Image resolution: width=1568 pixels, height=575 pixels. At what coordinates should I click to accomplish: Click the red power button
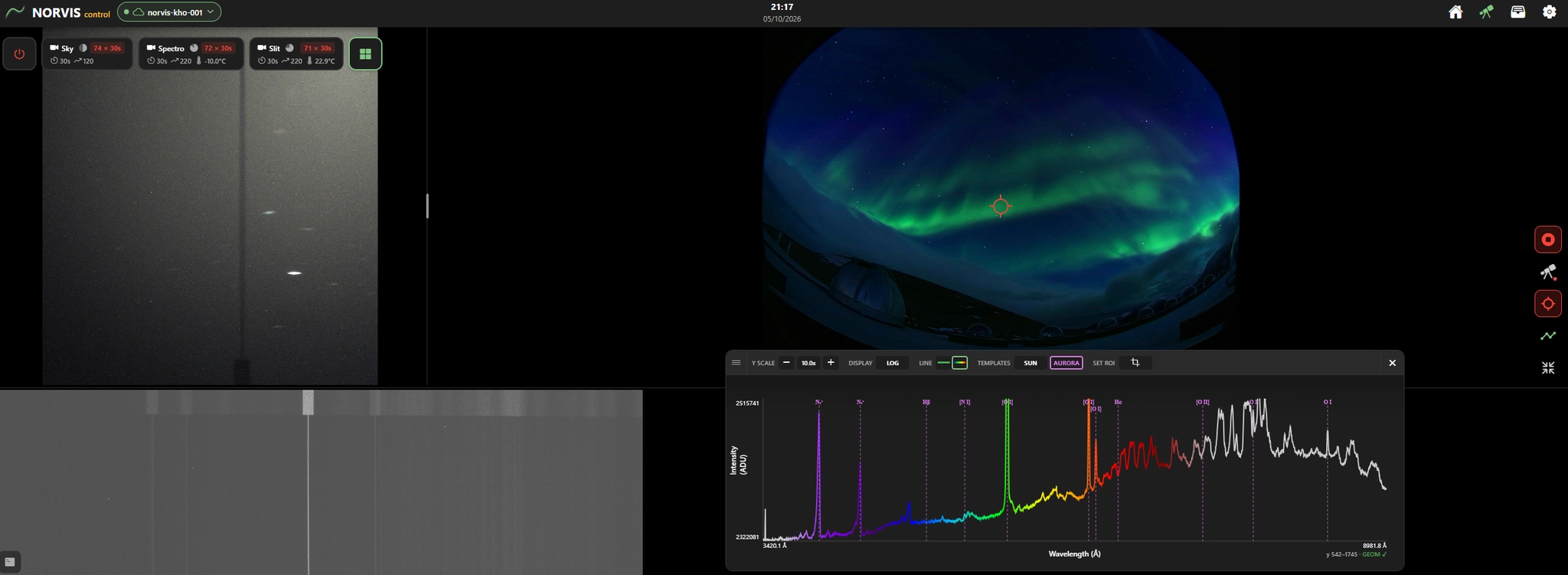[19, 54]
